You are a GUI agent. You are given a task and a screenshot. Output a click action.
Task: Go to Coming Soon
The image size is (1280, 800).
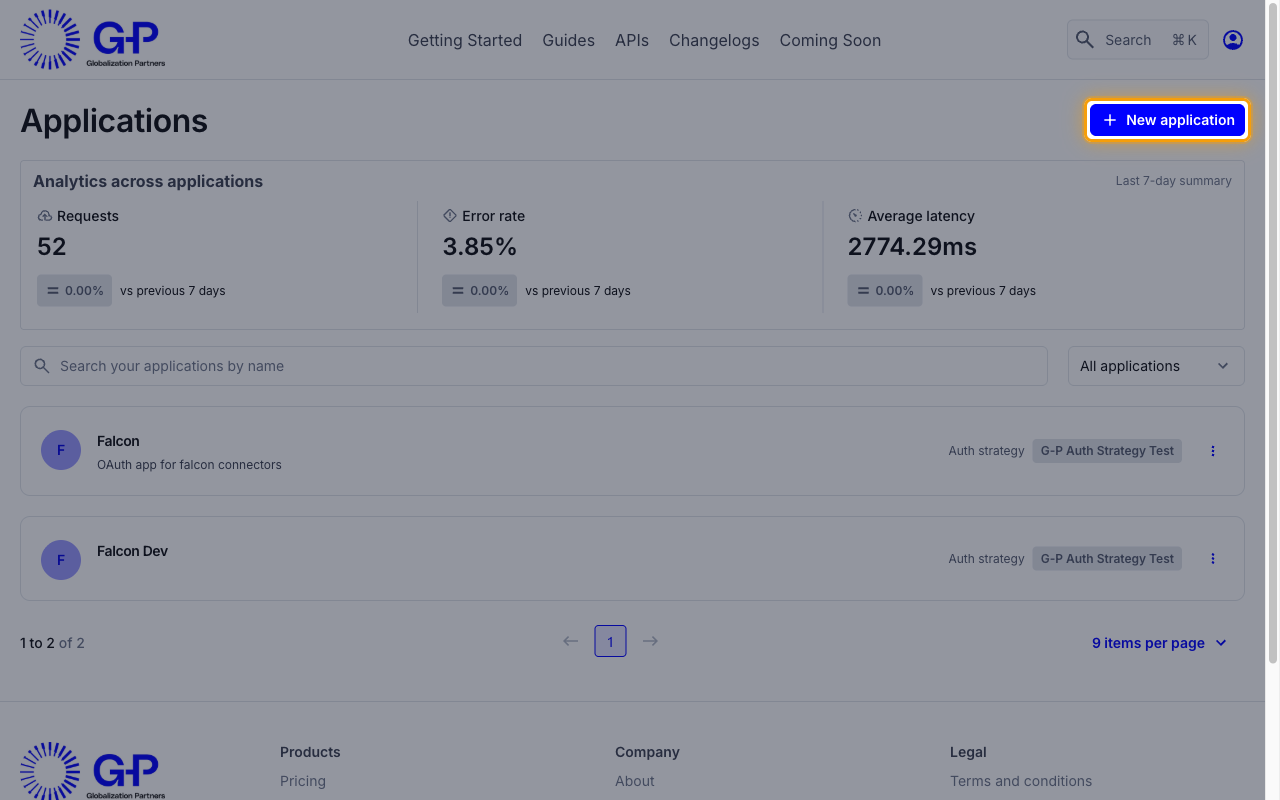click(x=830, y=40)
